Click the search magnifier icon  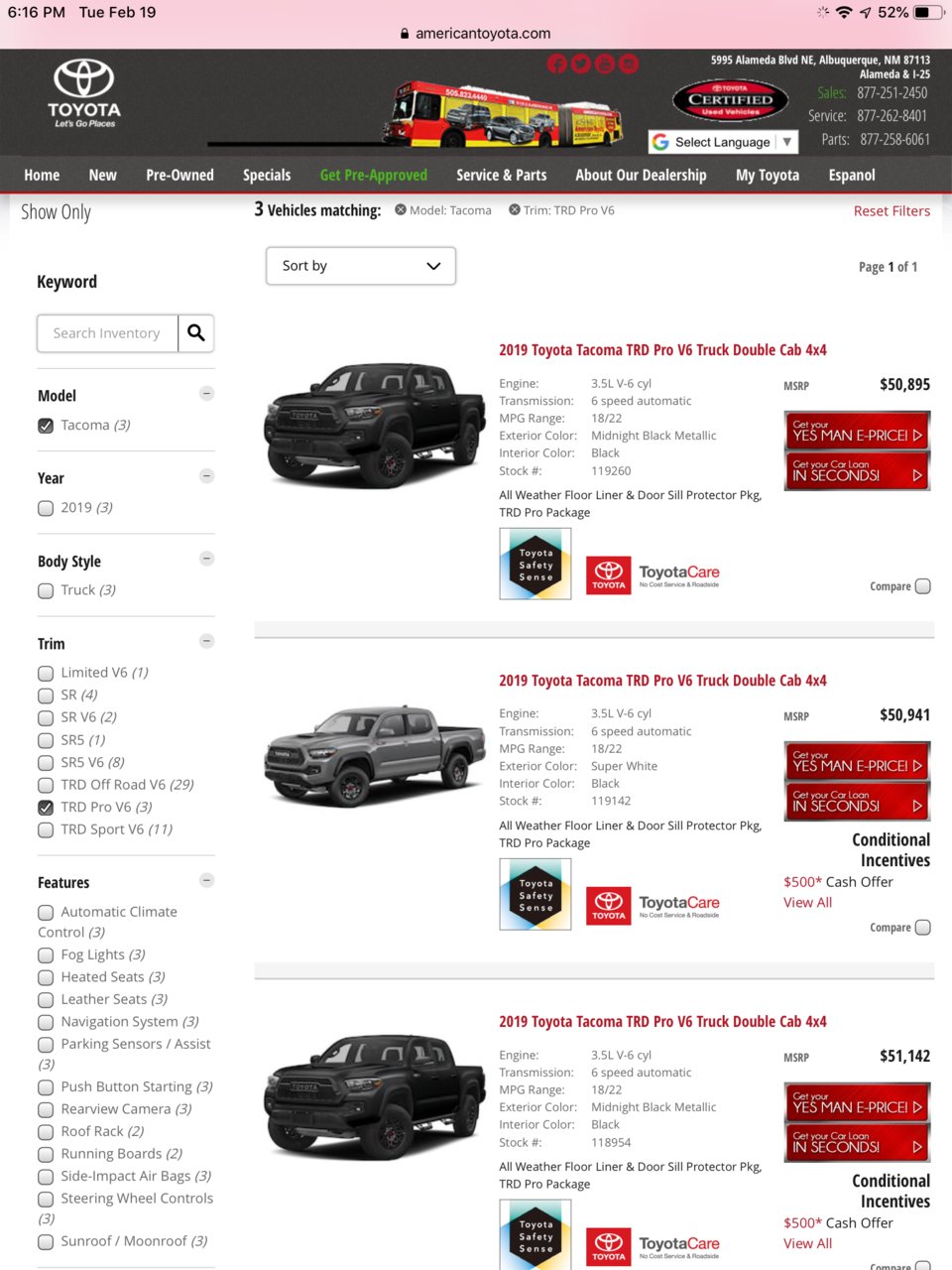(196, 333)
